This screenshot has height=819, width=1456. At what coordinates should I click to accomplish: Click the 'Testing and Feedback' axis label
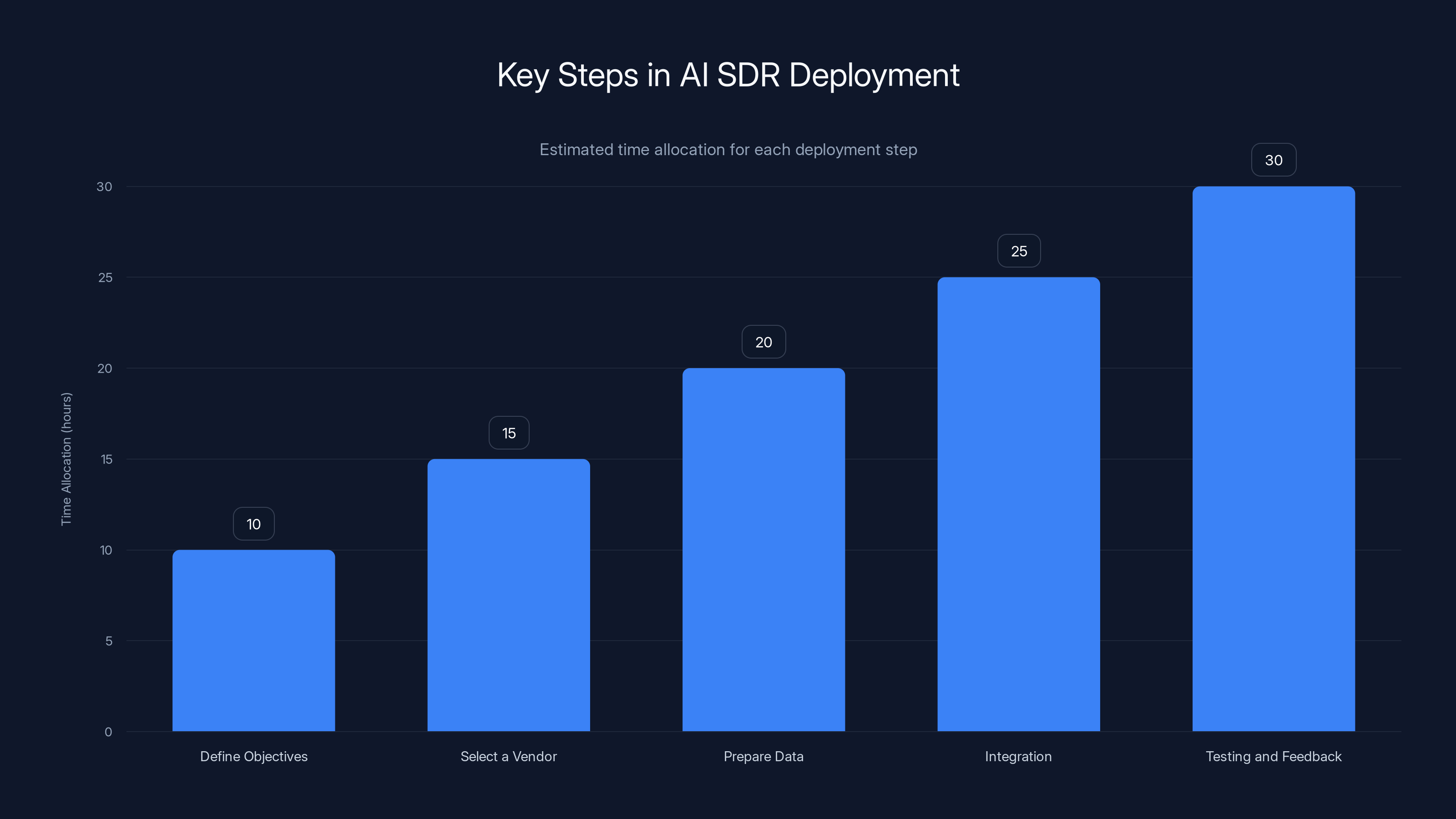(1274, 756)
